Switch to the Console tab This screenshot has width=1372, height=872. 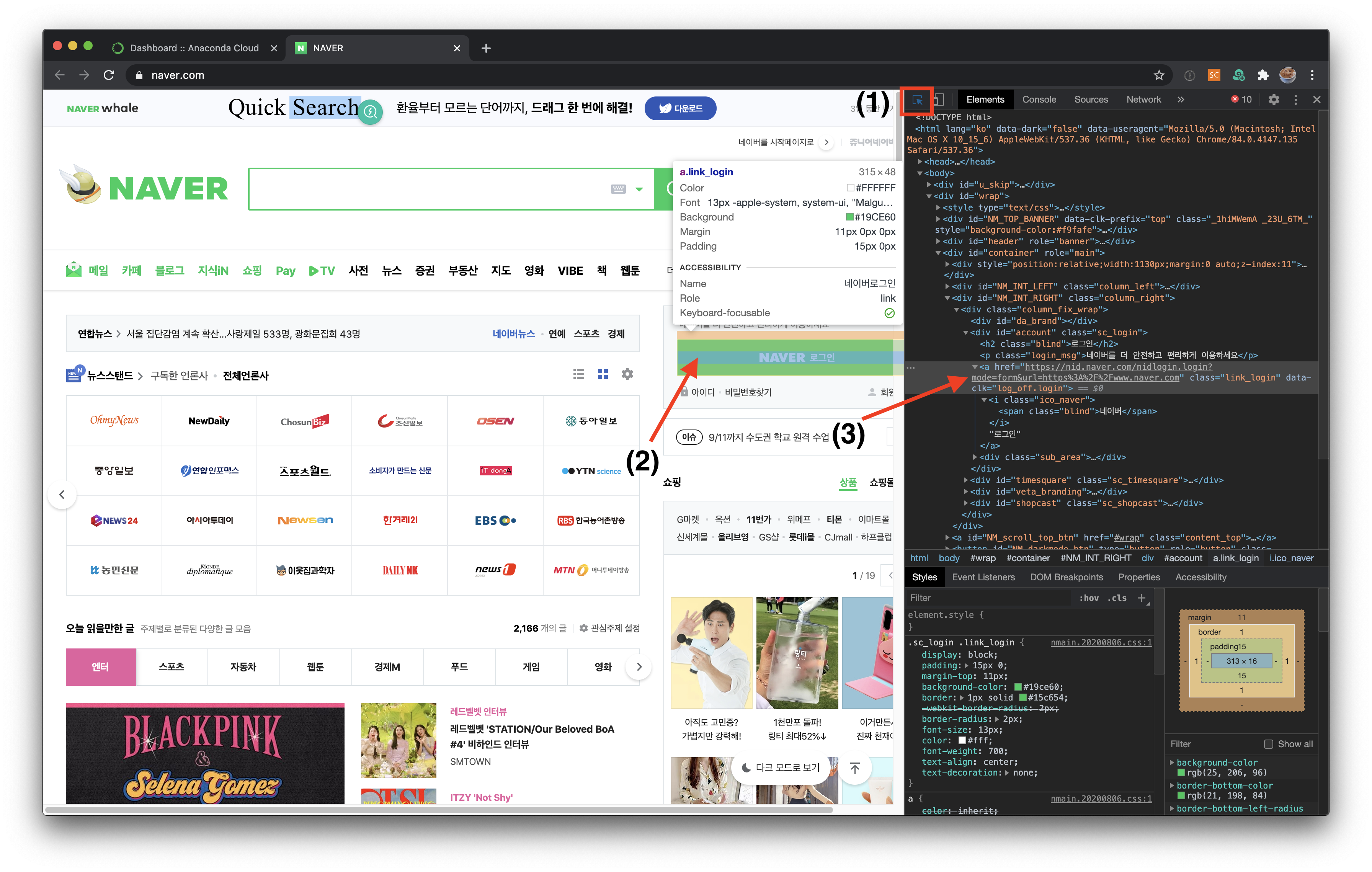tap(1039, 100)
